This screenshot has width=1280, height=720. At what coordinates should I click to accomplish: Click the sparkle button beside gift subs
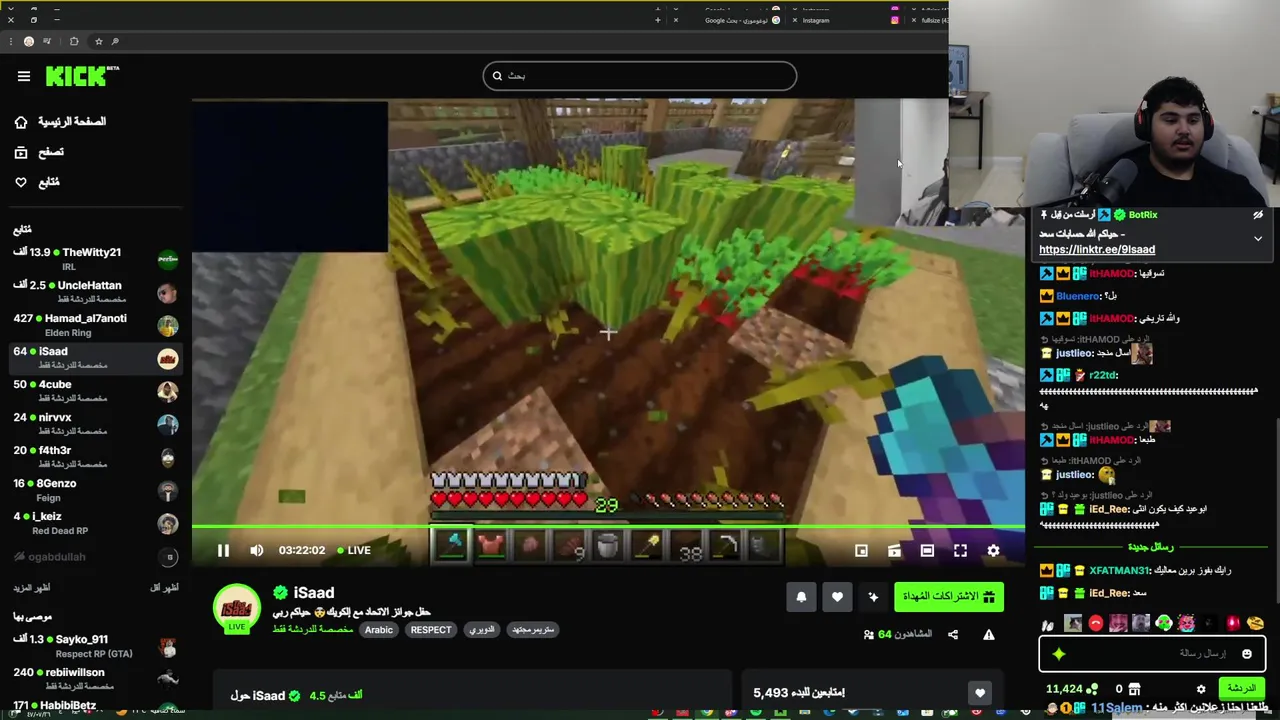click(873, 597)
